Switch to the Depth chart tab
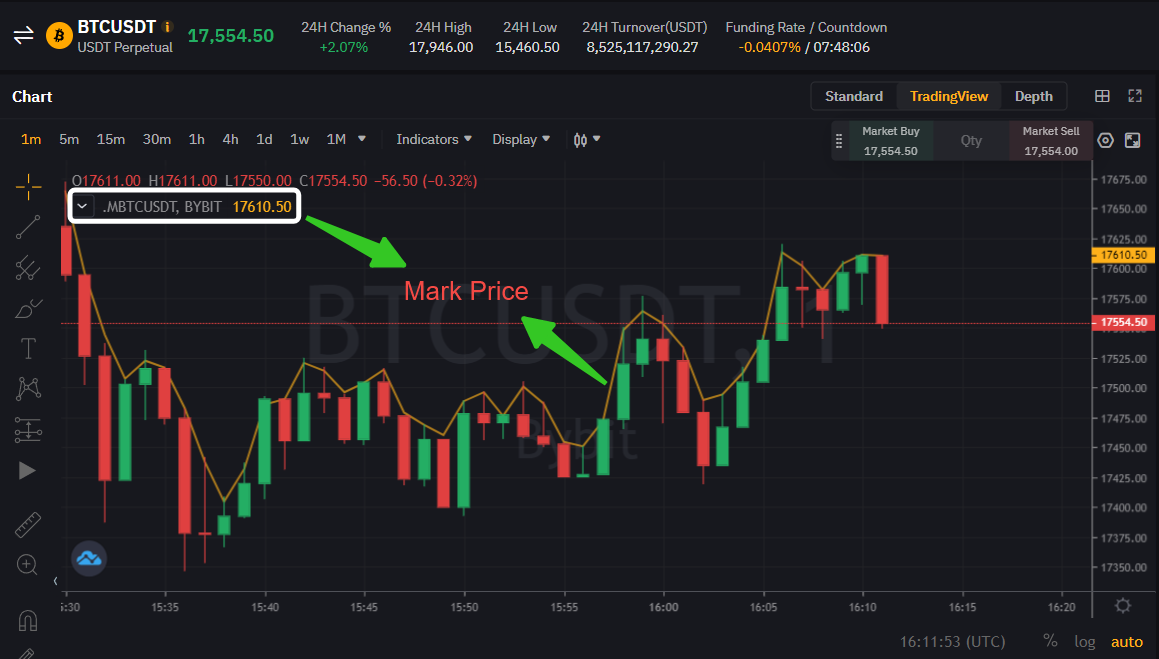 tap(1033, 96)
